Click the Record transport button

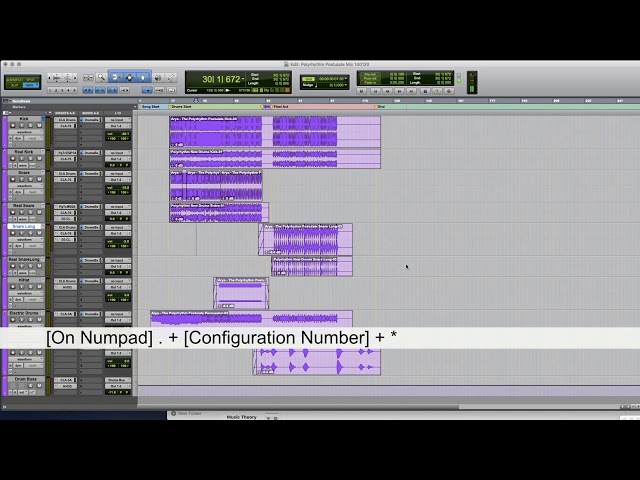click(449, 91)
